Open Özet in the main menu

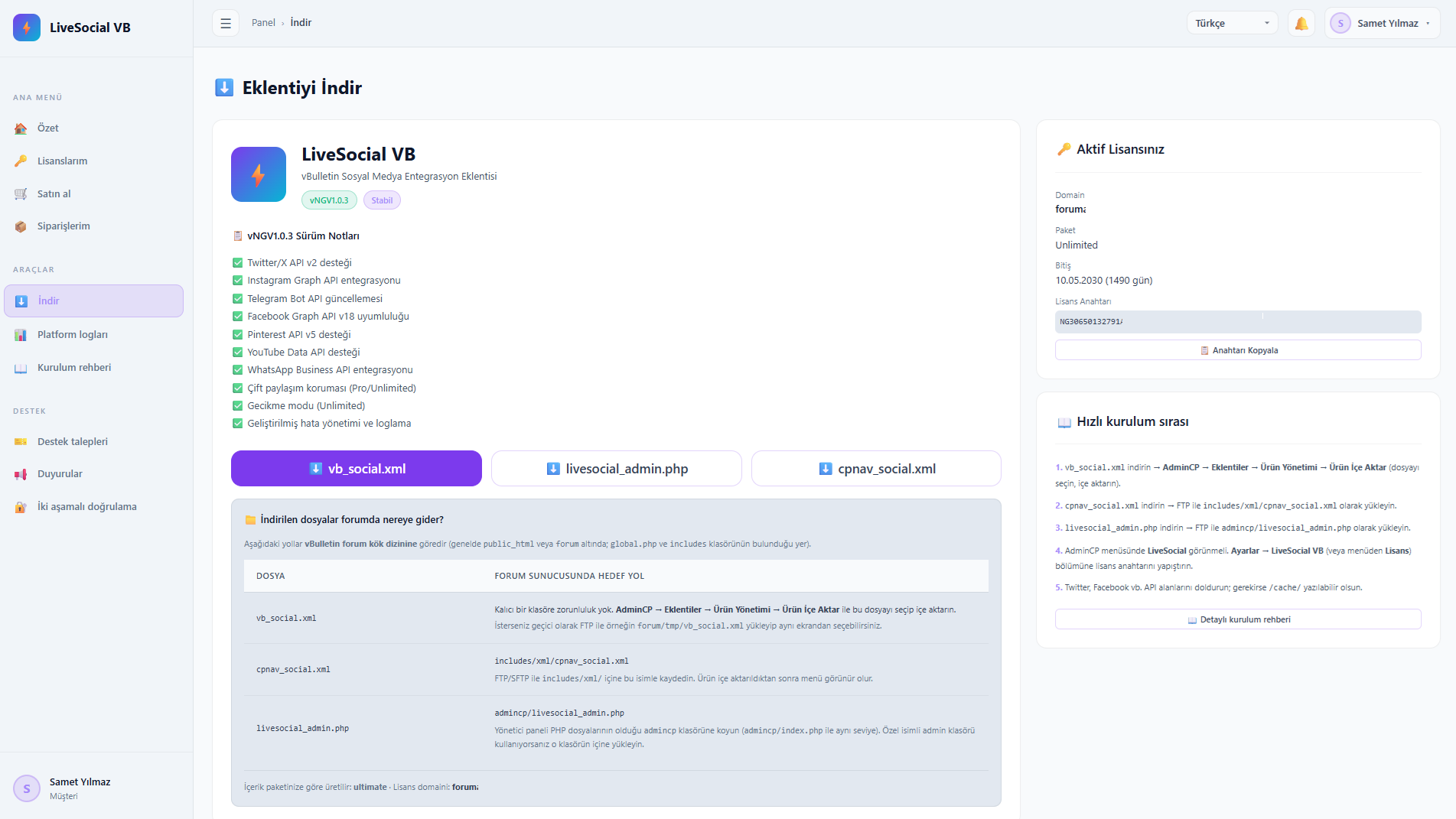93,128
